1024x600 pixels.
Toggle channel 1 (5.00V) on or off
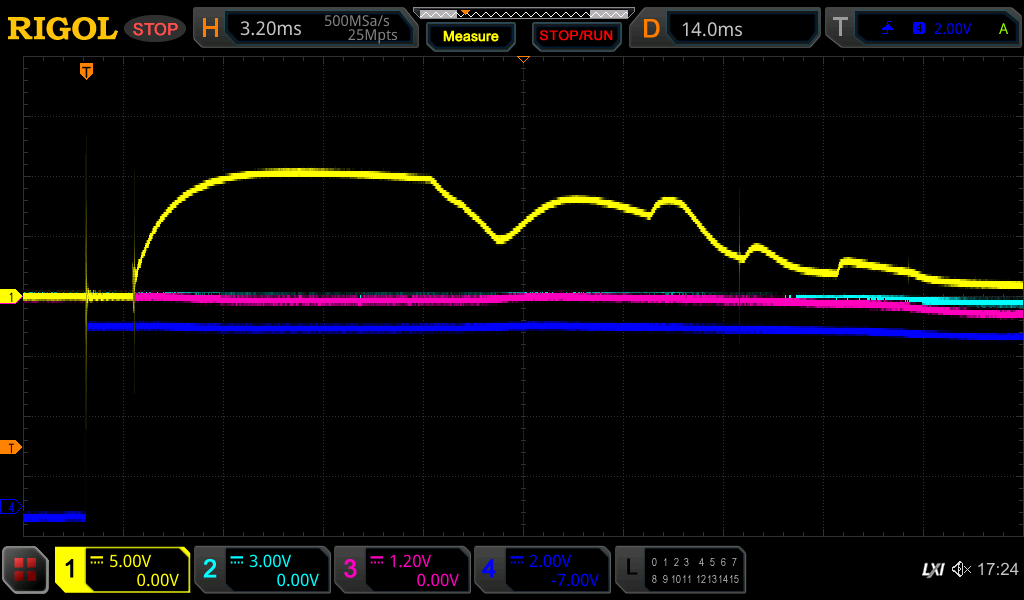pos(123,570)
